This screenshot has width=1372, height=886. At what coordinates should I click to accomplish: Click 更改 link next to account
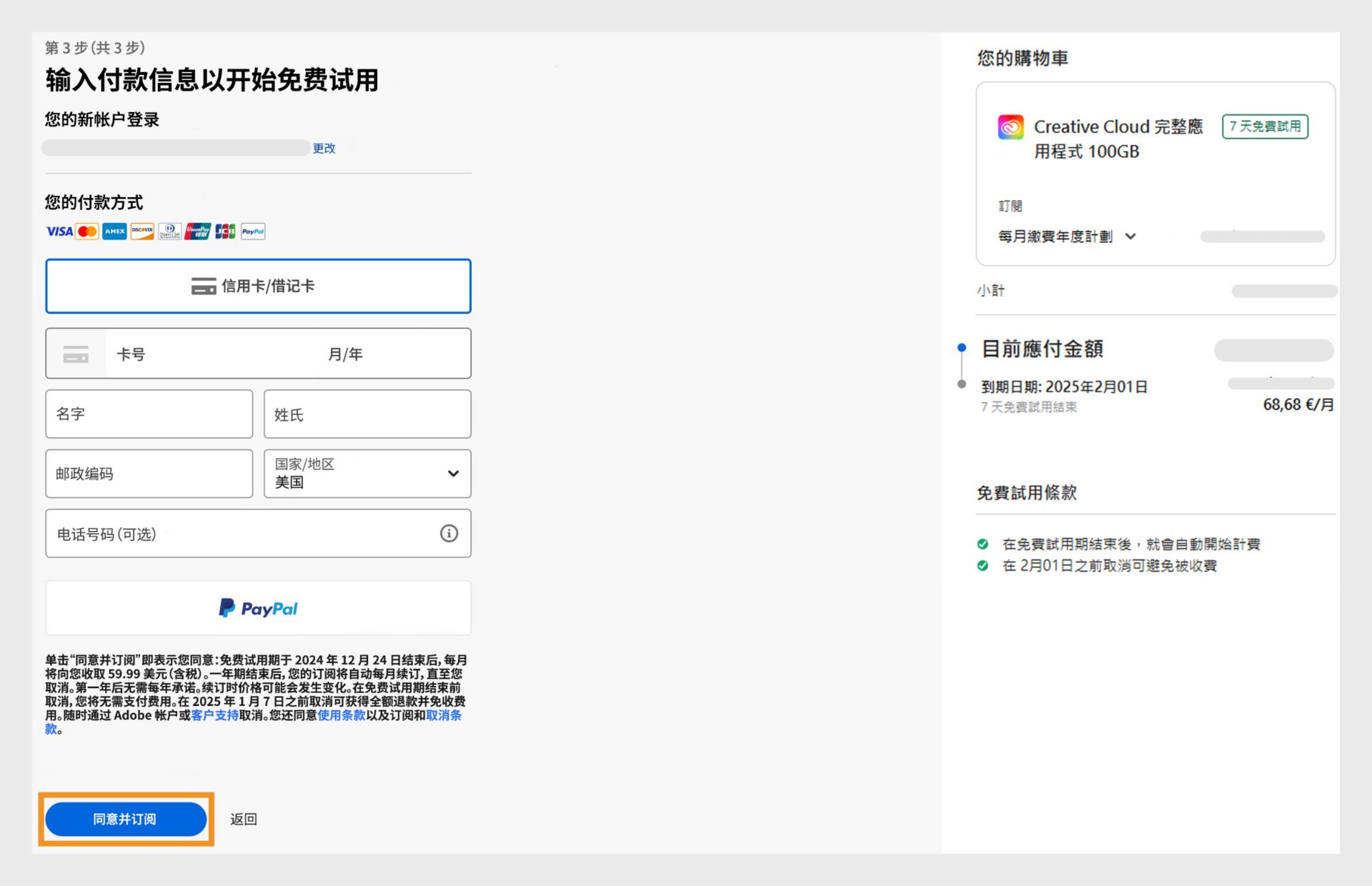click(324, 148)
